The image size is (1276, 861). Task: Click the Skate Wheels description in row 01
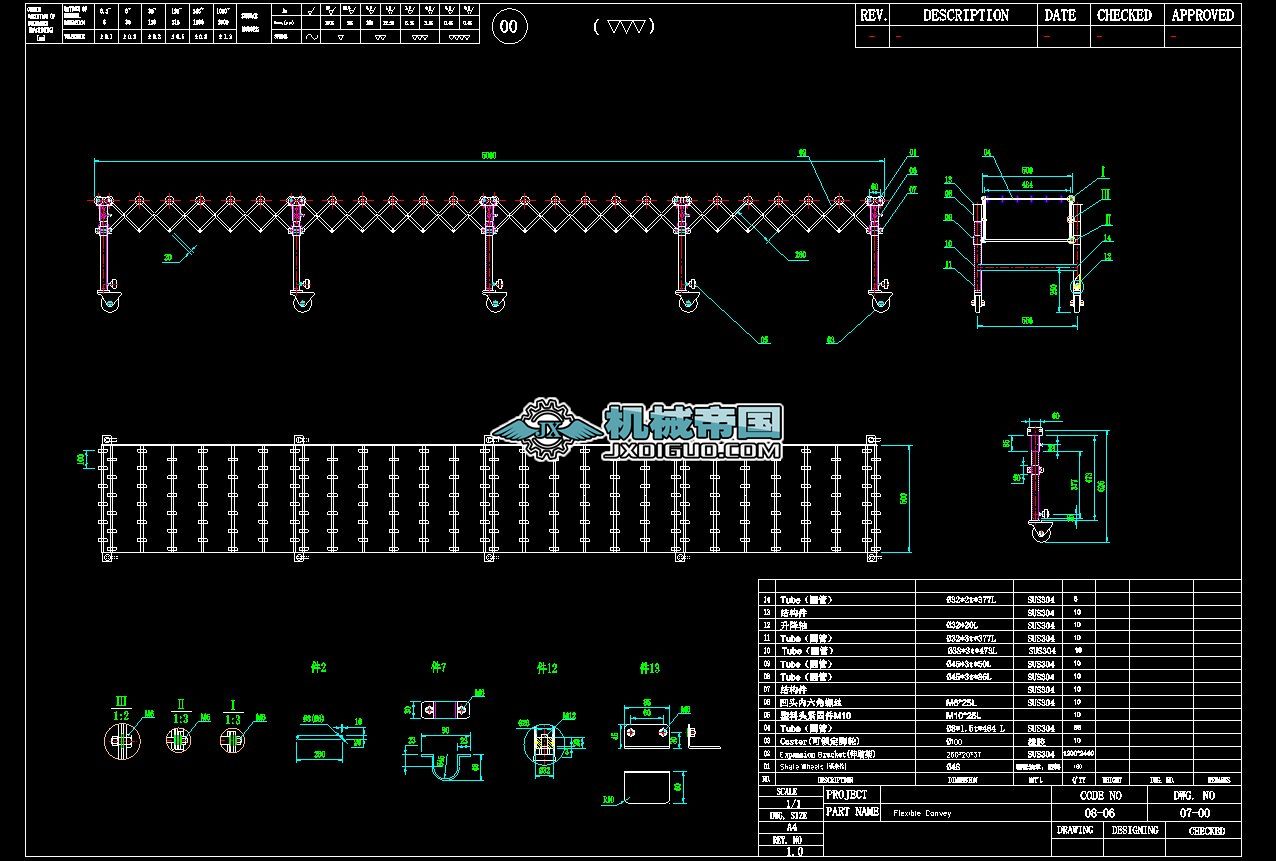tap(812, 766)
